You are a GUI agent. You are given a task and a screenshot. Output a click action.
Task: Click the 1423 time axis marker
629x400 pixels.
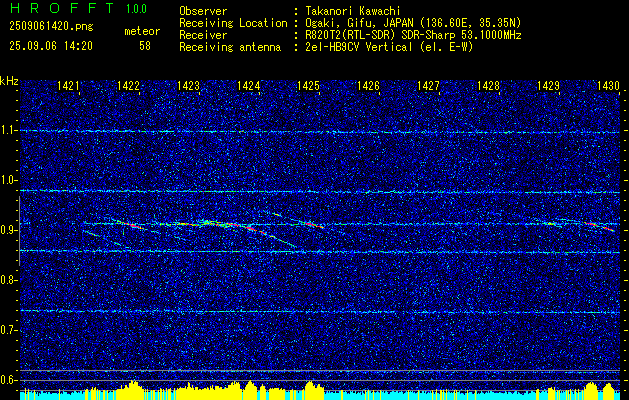coord(189,85)
